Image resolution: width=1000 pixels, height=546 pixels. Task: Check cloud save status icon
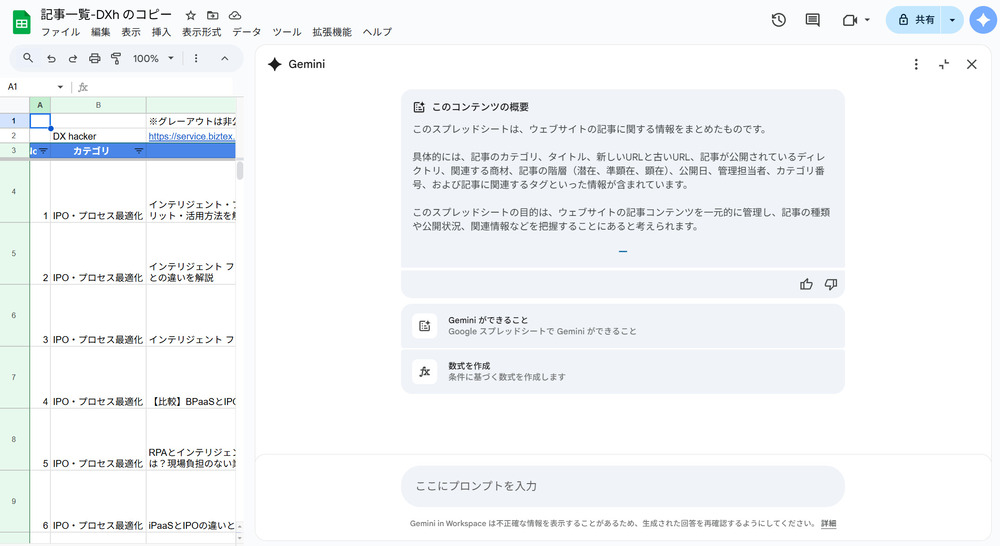tap(235, 15)
